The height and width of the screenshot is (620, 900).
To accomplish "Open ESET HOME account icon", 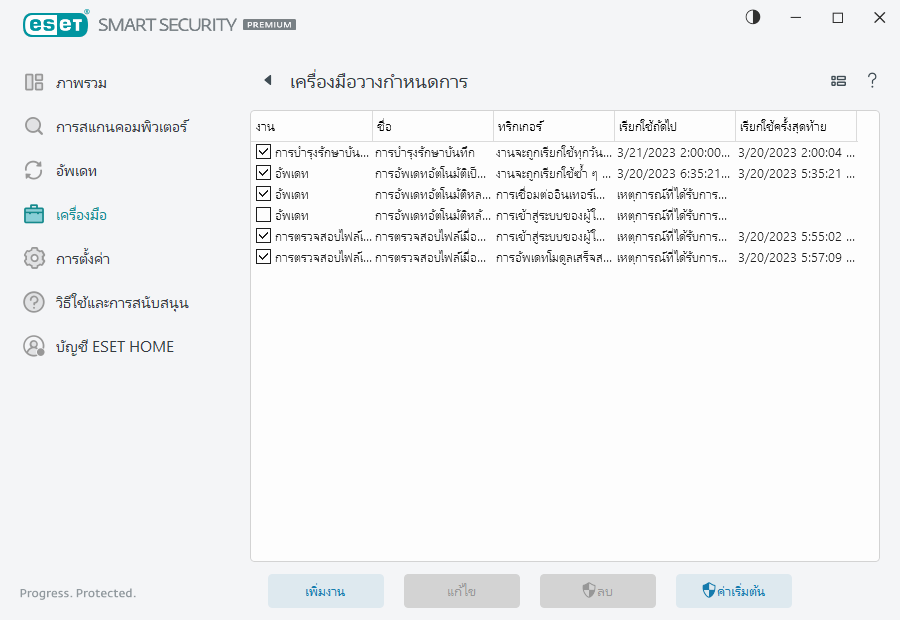I will (x=34, y=347).
